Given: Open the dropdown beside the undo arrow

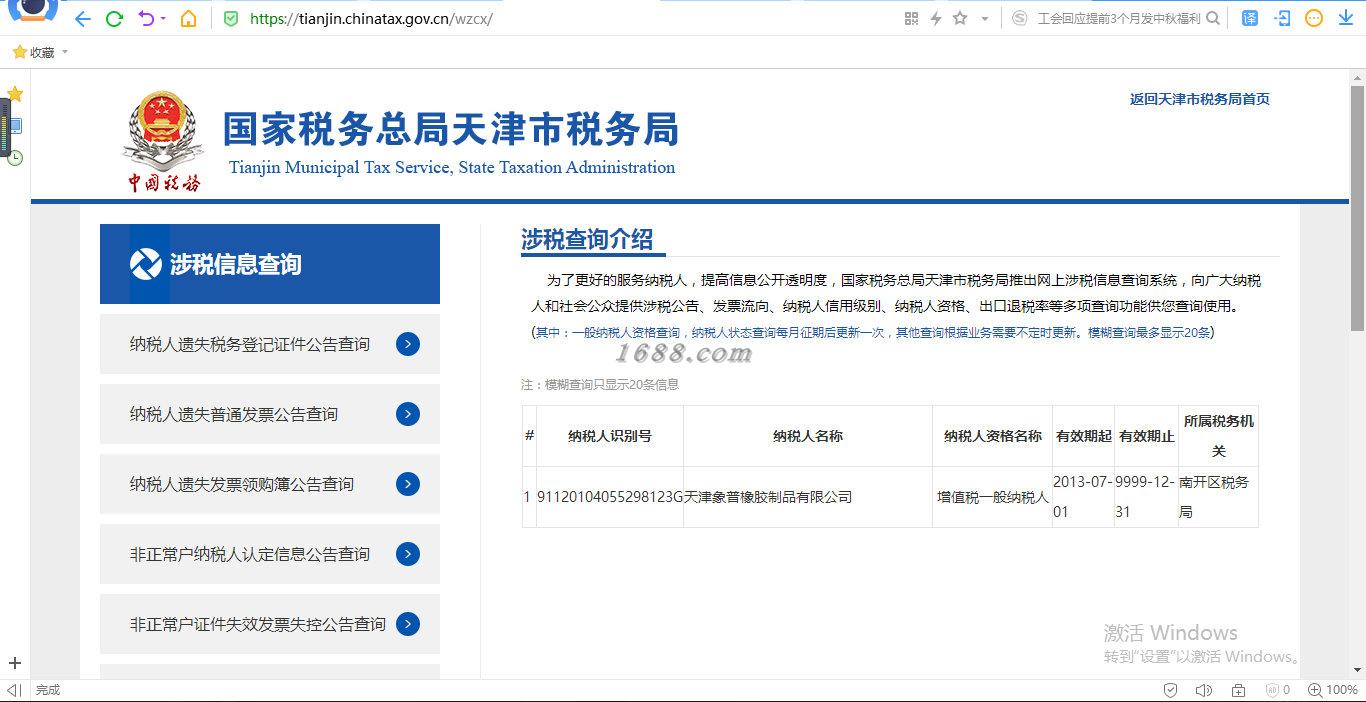Looking at the screenshot, I should pyautogui.click(x=163, y=19).
